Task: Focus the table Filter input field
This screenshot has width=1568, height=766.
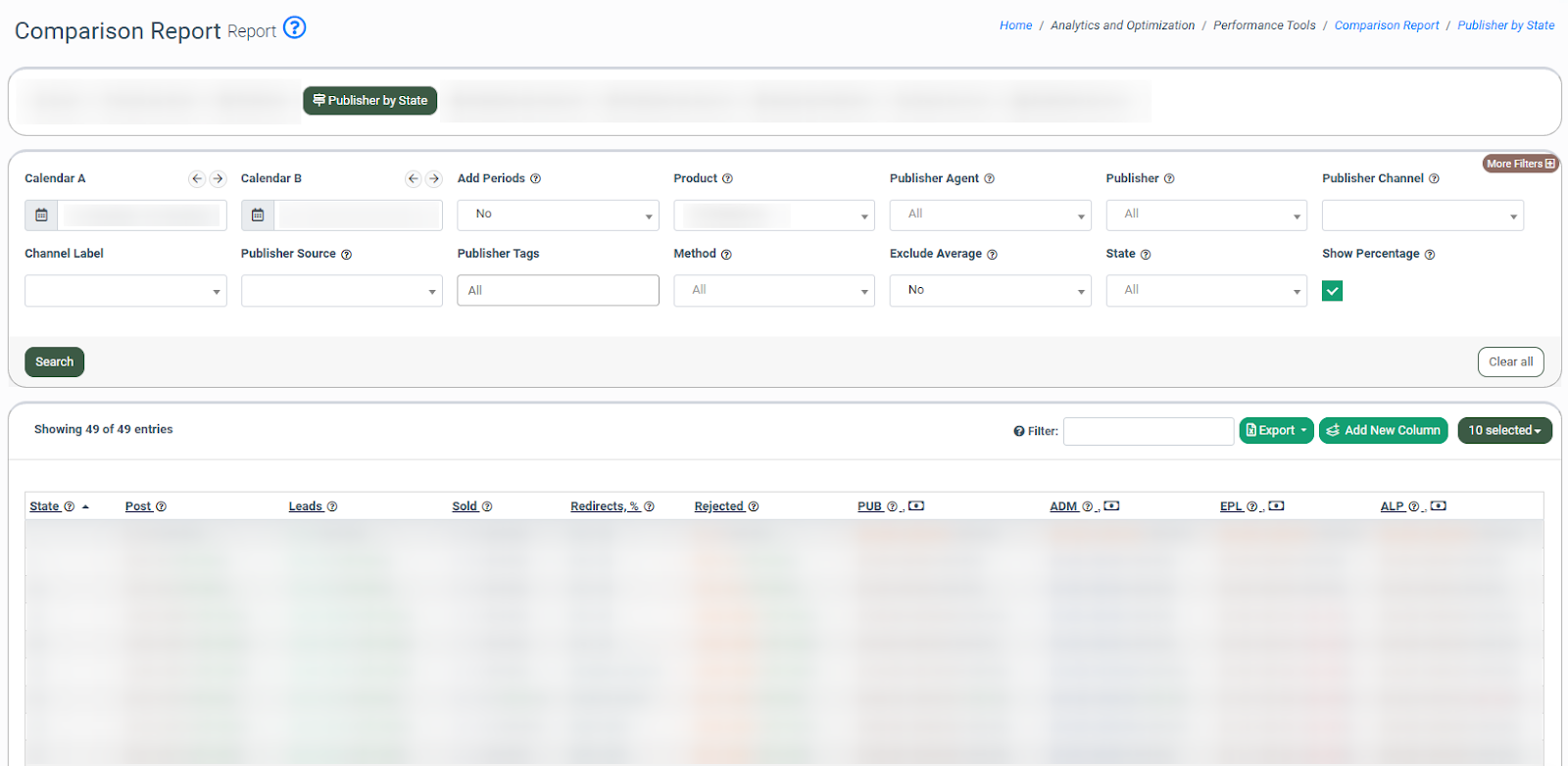Action: click(x=1148, y=431)
